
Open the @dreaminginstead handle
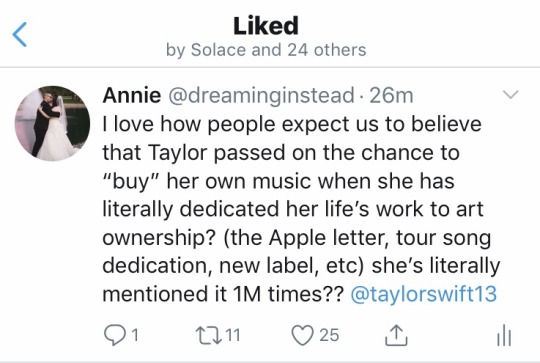pos(261,96)
